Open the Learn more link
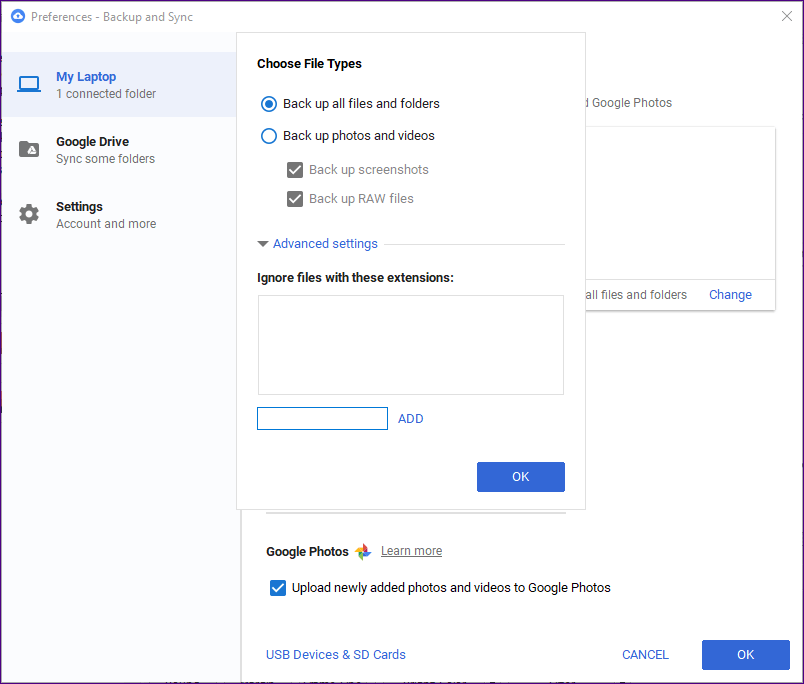 tap(411, 551)
